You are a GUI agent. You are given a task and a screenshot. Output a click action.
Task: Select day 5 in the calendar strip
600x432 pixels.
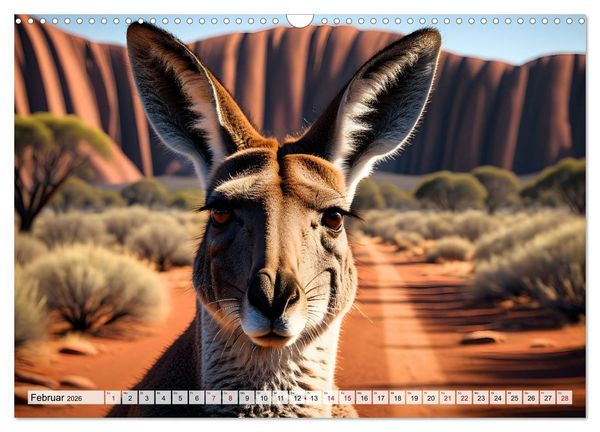click(180, 398)
